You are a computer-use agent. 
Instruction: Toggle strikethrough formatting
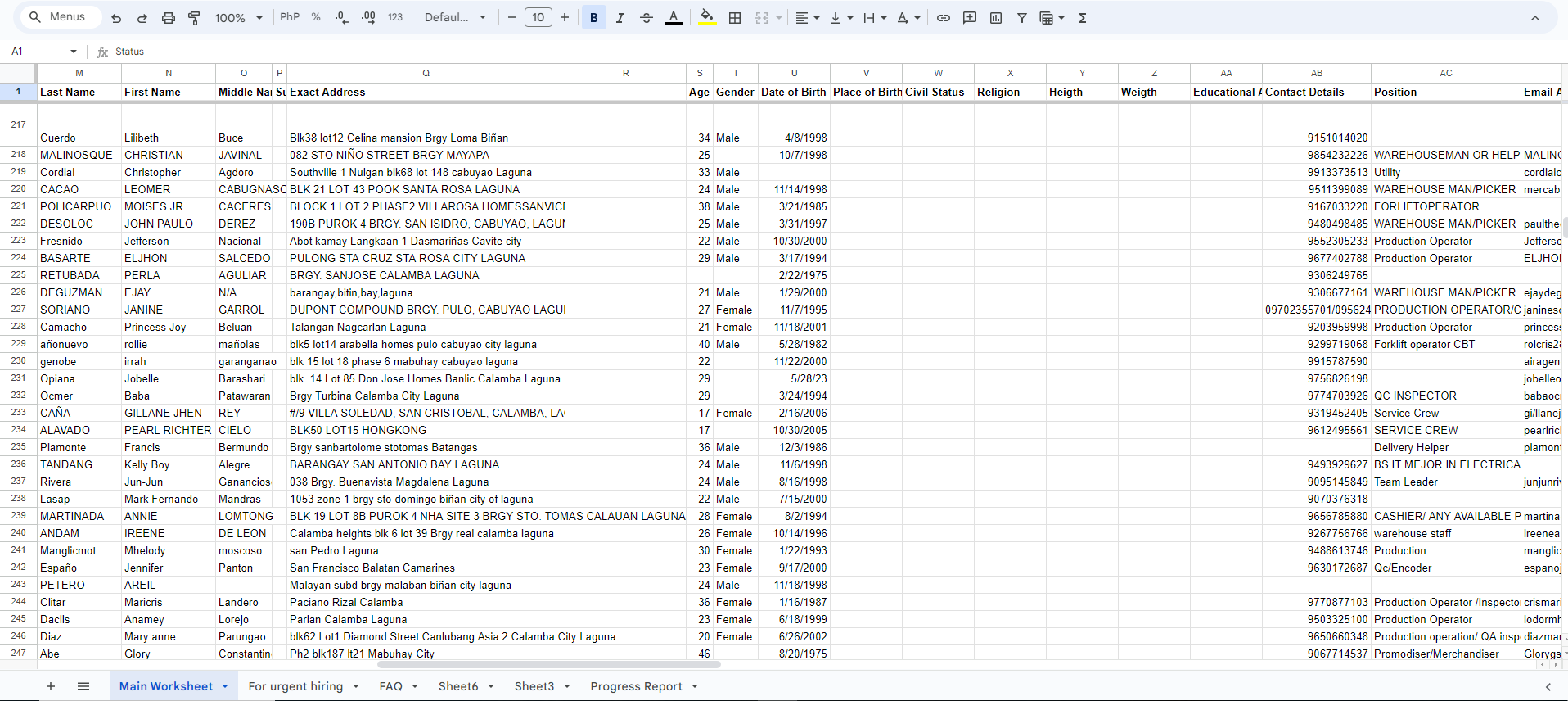pos(647,17)
